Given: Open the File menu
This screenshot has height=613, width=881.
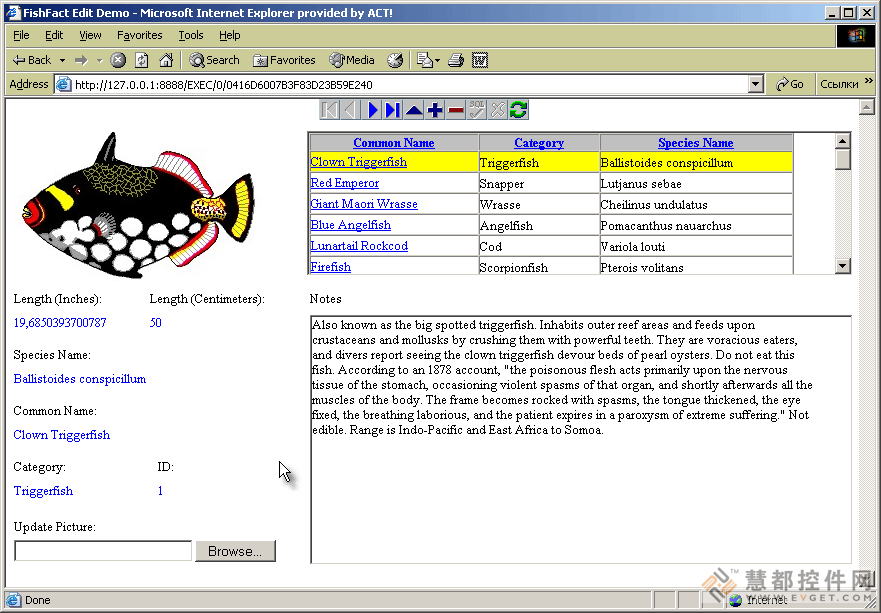Looking at the screenshot, I should point(21,35).
